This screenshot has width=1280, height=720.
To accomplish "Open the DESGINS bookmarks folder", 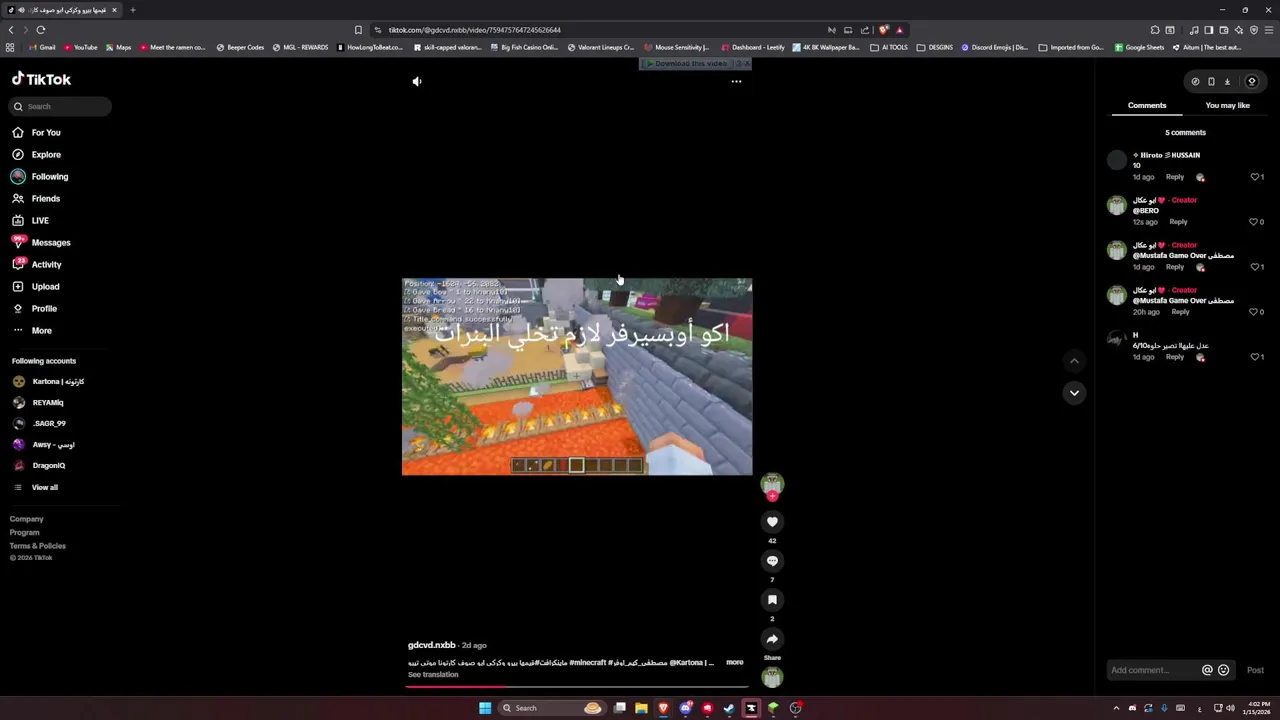I will click(x=935, y=47).
